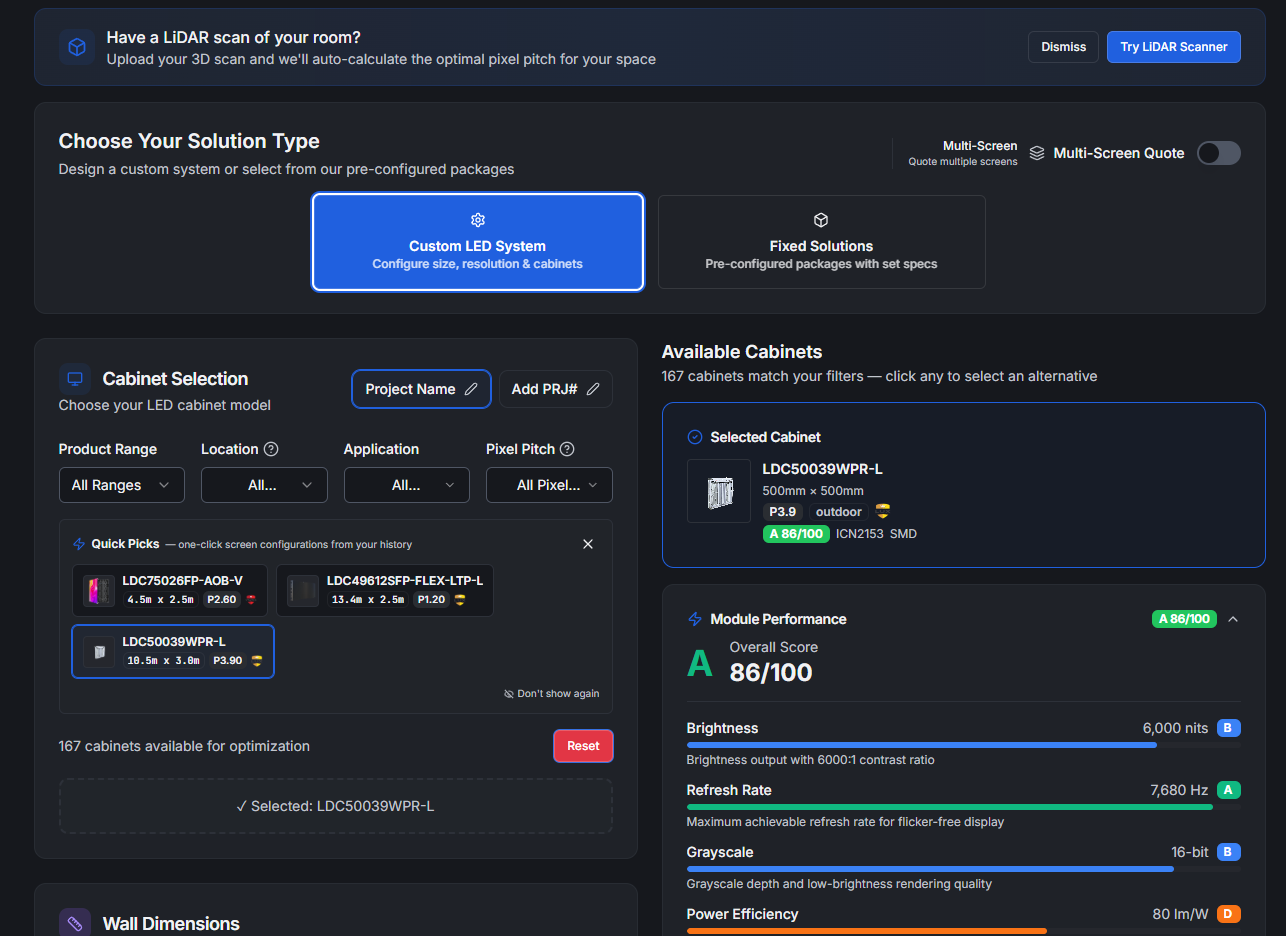Enable the Multi-Screen Quote toggle

(x=1218, y=153)
